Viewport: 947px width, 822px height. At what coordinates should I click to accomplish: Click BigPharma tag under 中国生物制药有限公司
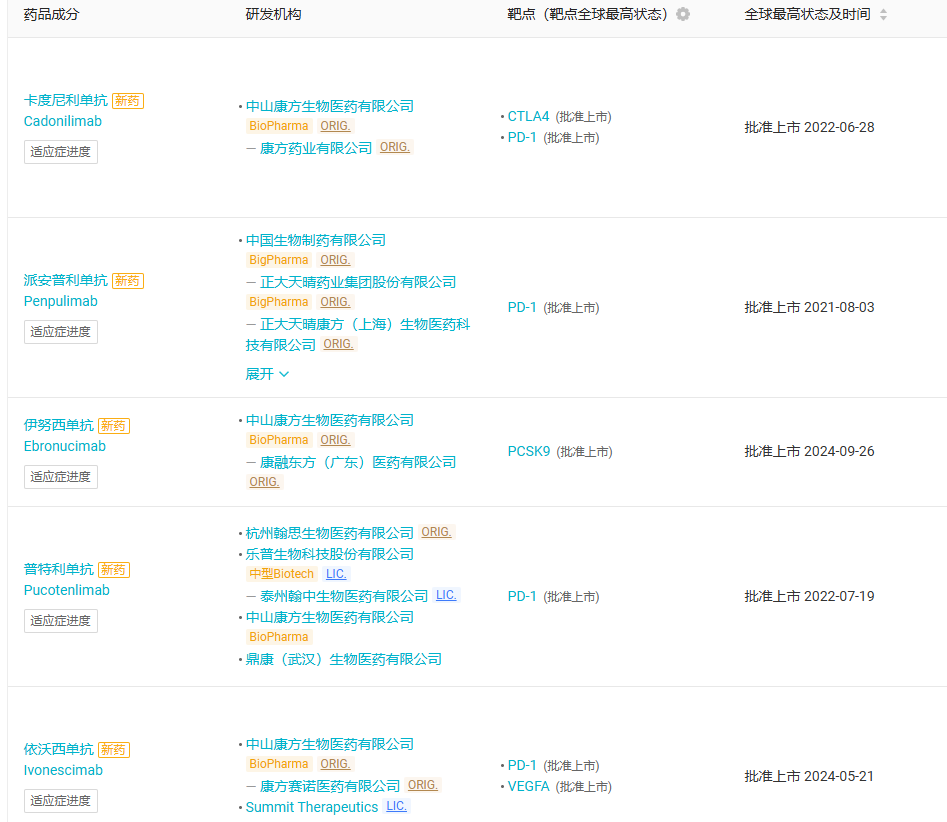[x=278, y=260]
